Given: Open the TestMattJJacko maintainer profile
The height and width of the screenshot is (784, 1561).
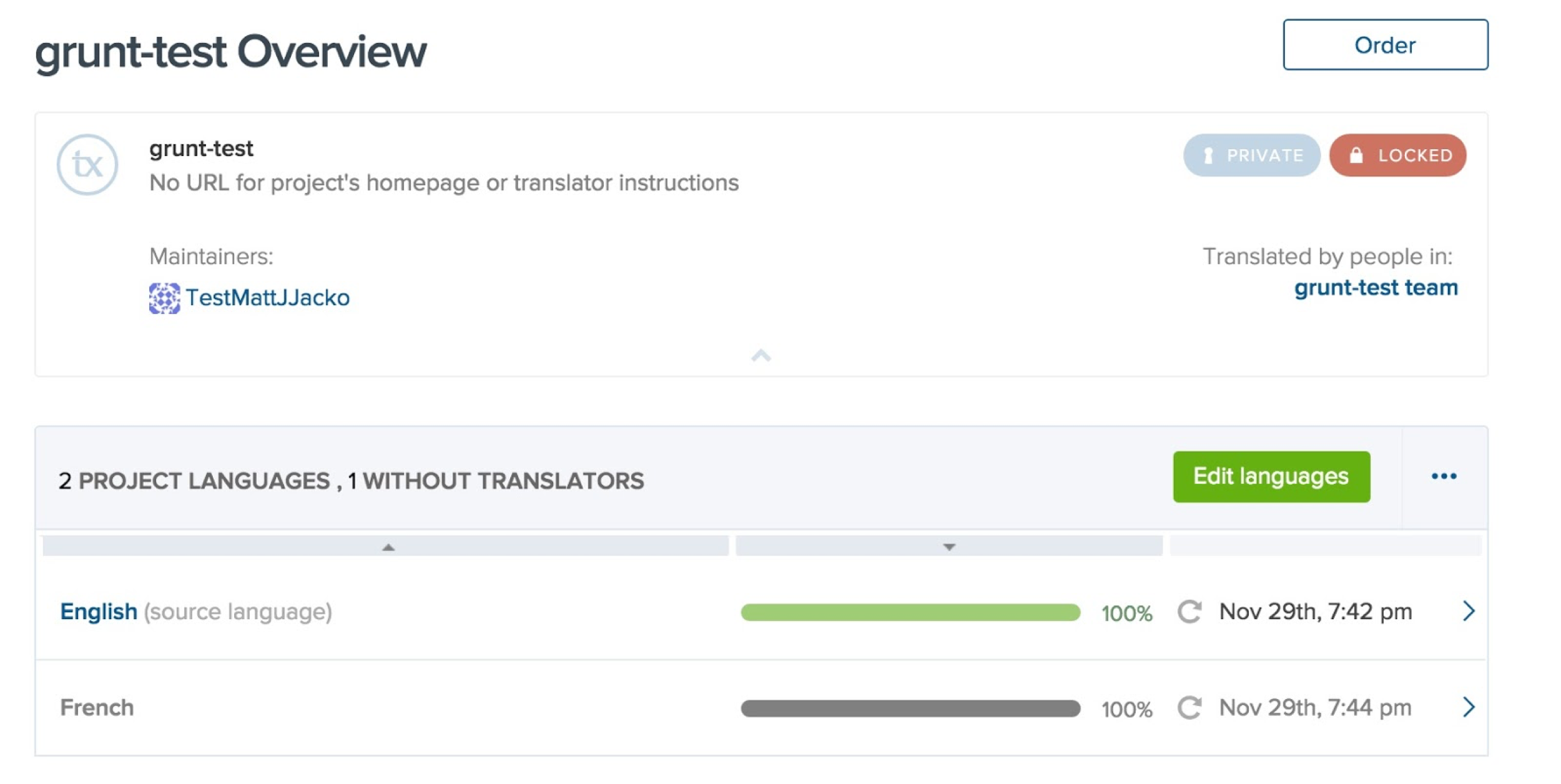Looking at the screenshot, I should (x=267, y=298).
